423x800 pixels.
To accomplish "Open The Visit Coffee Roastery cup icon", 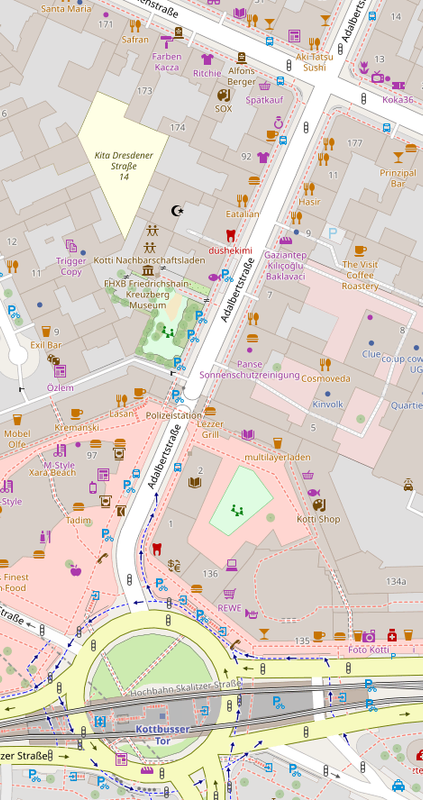I will (361, 251).
